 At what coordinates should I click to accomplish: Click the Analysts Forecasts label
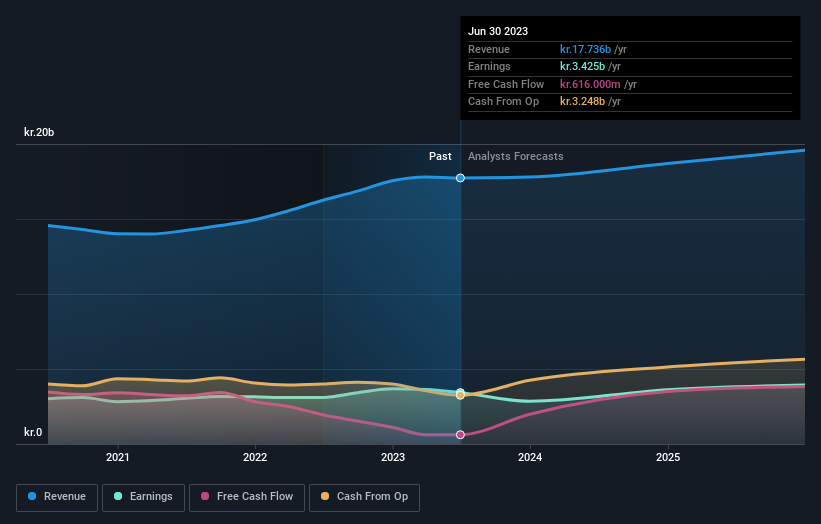point(515,156)
